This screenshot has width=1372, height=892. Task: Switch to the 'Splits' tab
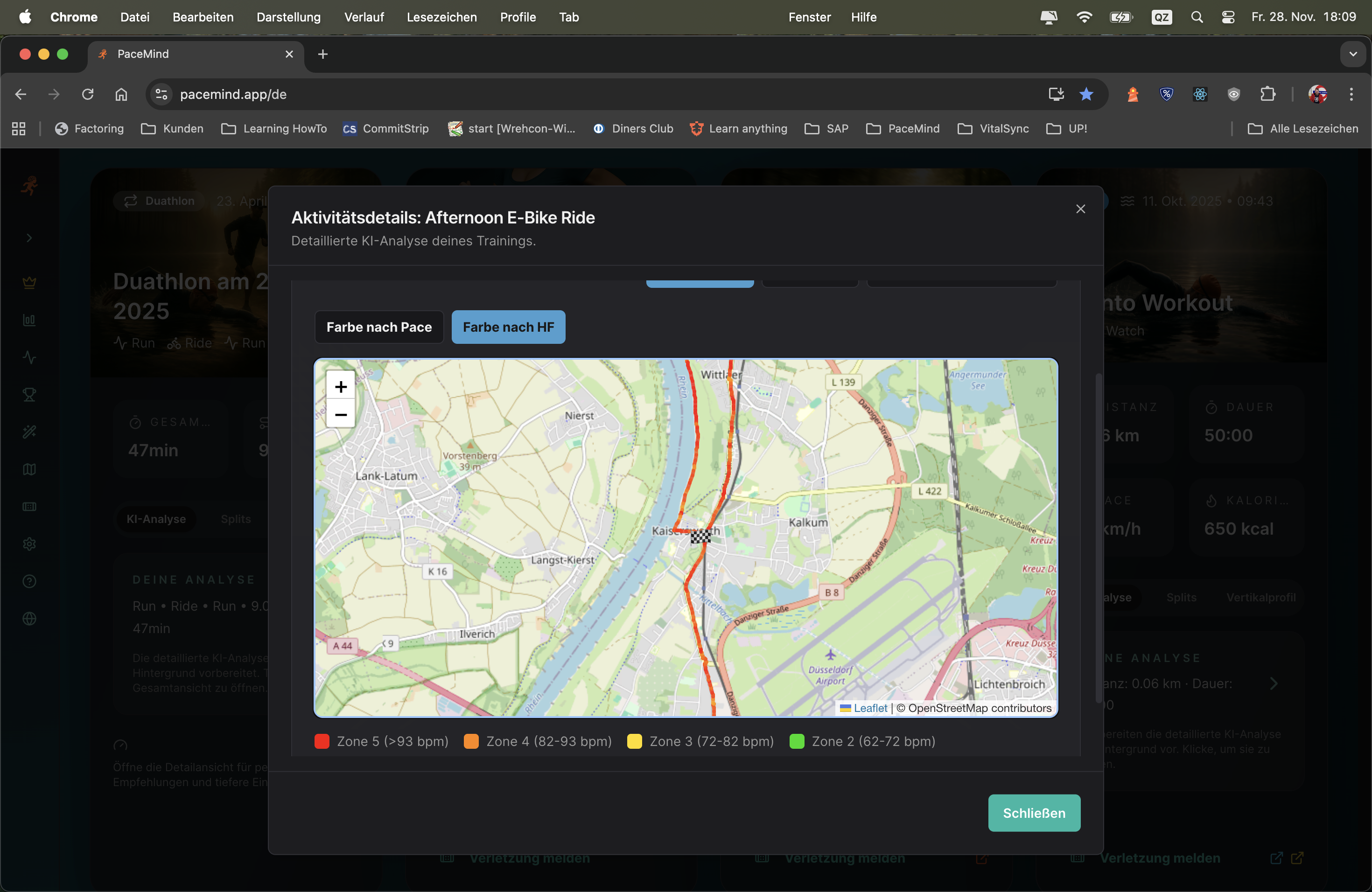tap(235, 519)
